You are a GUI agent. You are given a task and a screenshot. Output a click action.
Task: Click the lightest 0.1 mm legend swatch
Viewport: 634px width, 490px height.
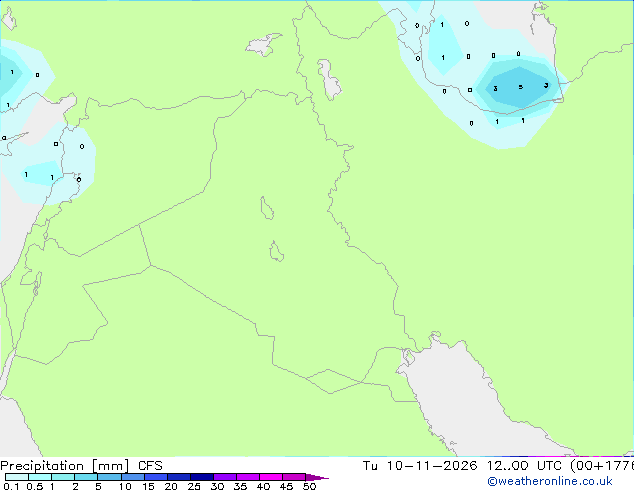point(17,477)
